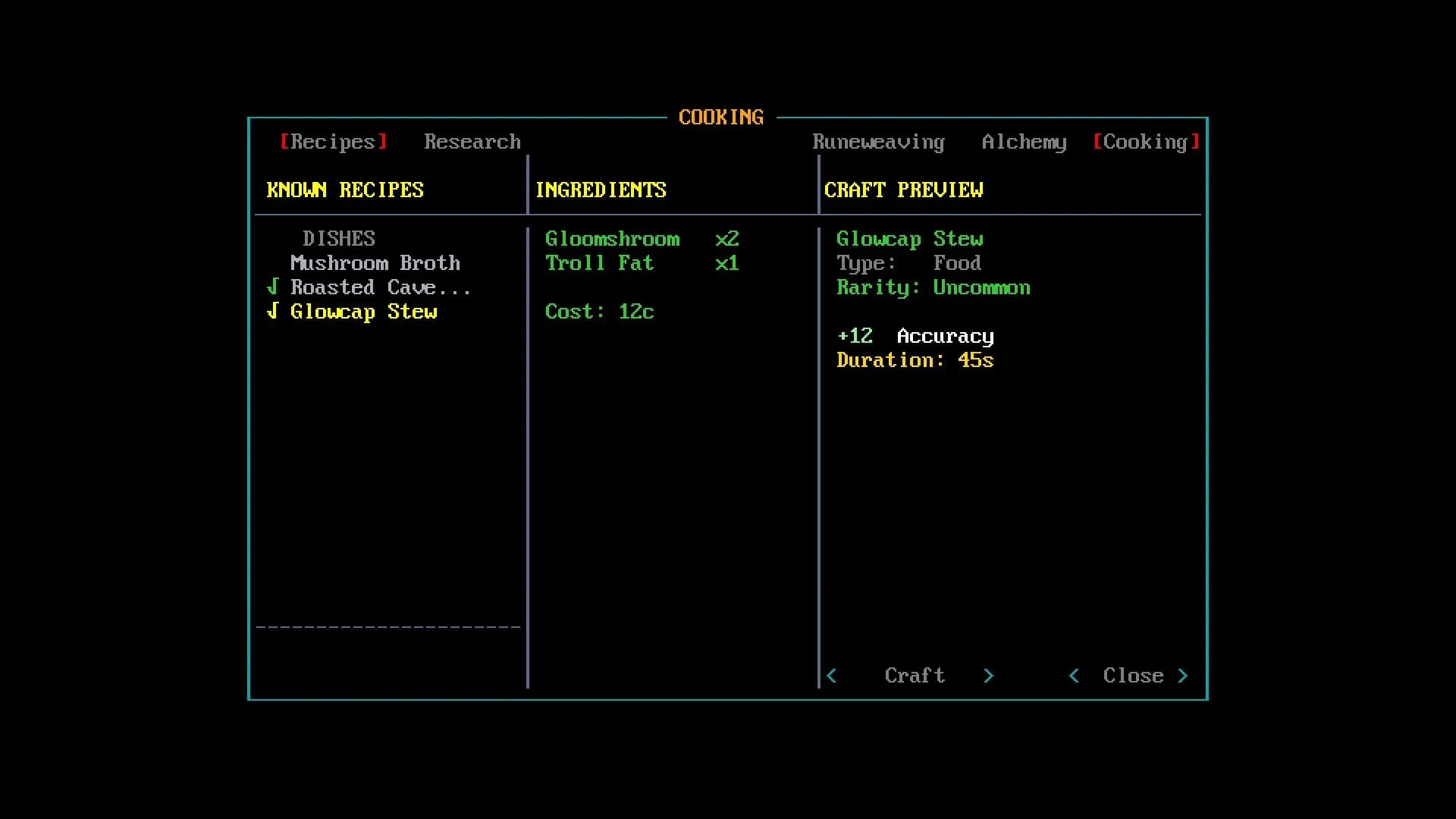1456x819 pixels.
Task: Open the Runeweaving crafting tab
Action: pos(879,142)
